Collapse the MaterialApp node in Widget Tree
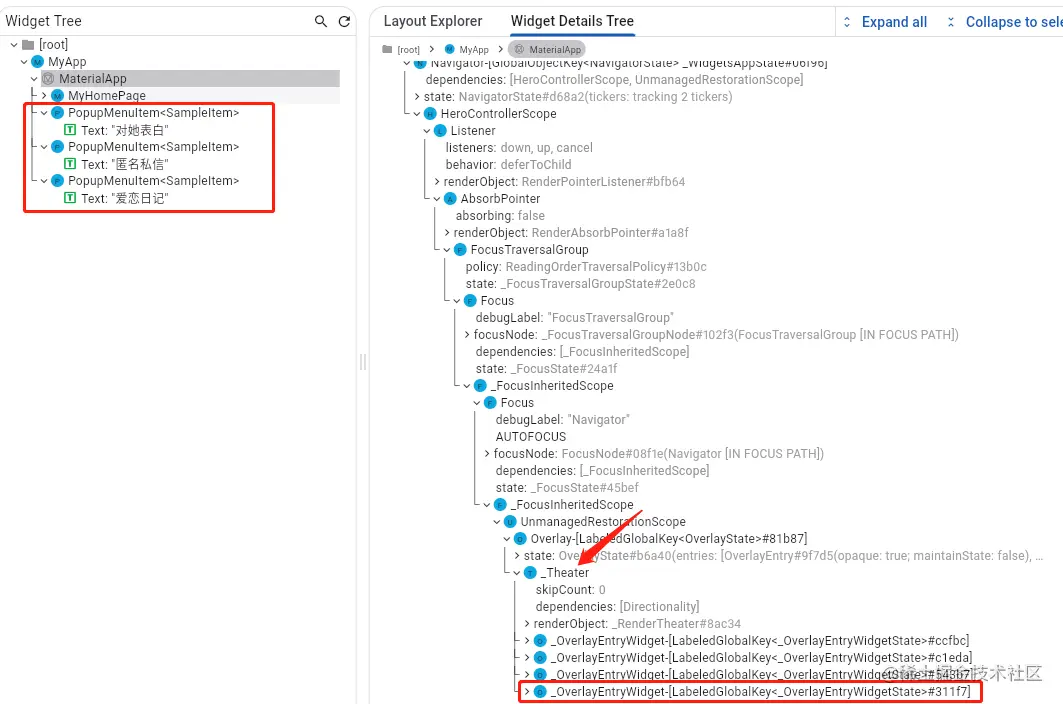This screenshot has height=704, width=1063. (x=34, y=79)
